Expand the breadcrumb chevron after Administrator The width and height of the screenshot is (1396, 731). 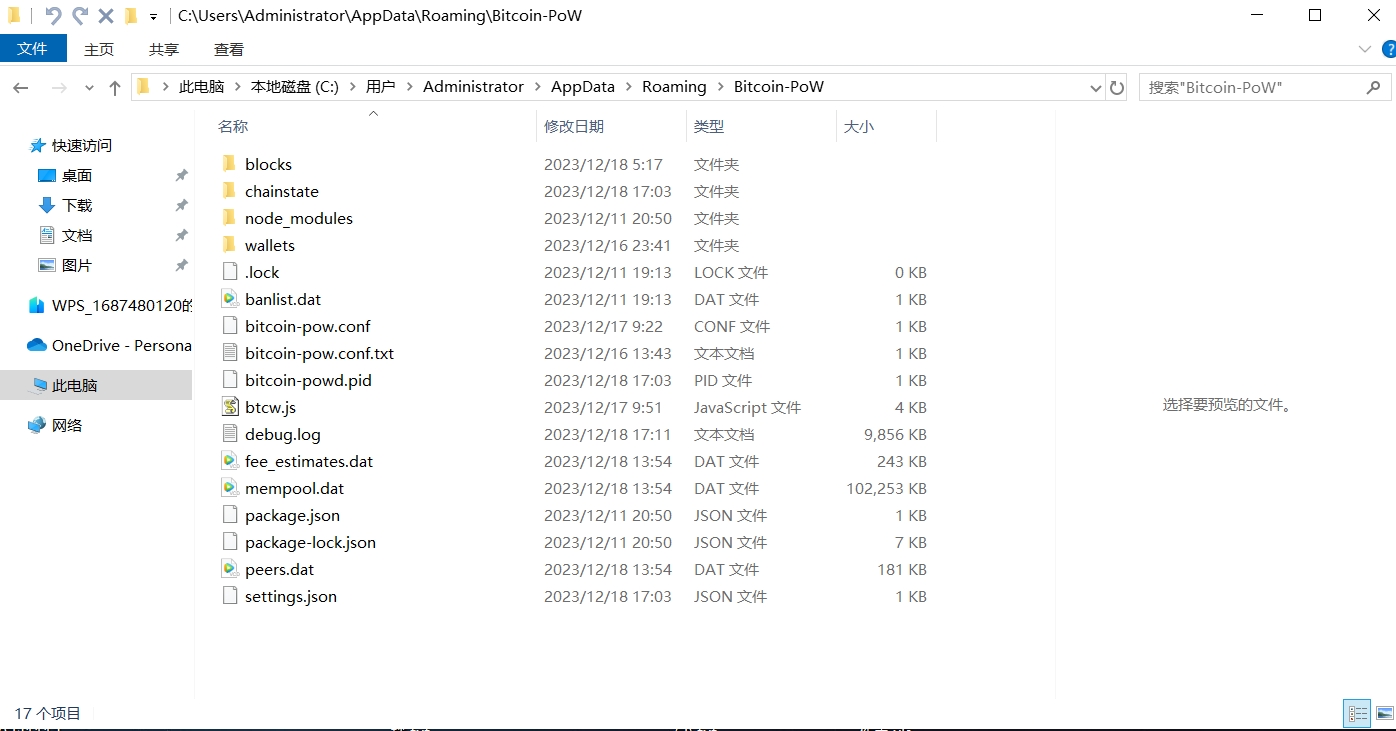click(x=537, y=87)
